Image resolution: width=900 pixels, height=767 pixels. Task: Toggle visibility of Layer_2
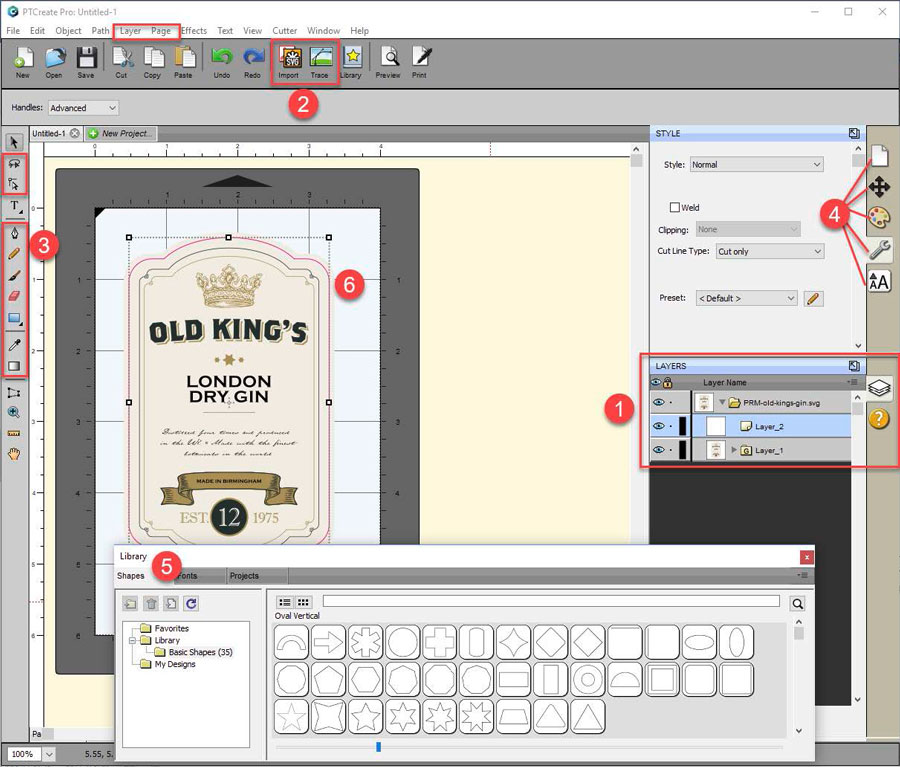(x=658, y=426)
